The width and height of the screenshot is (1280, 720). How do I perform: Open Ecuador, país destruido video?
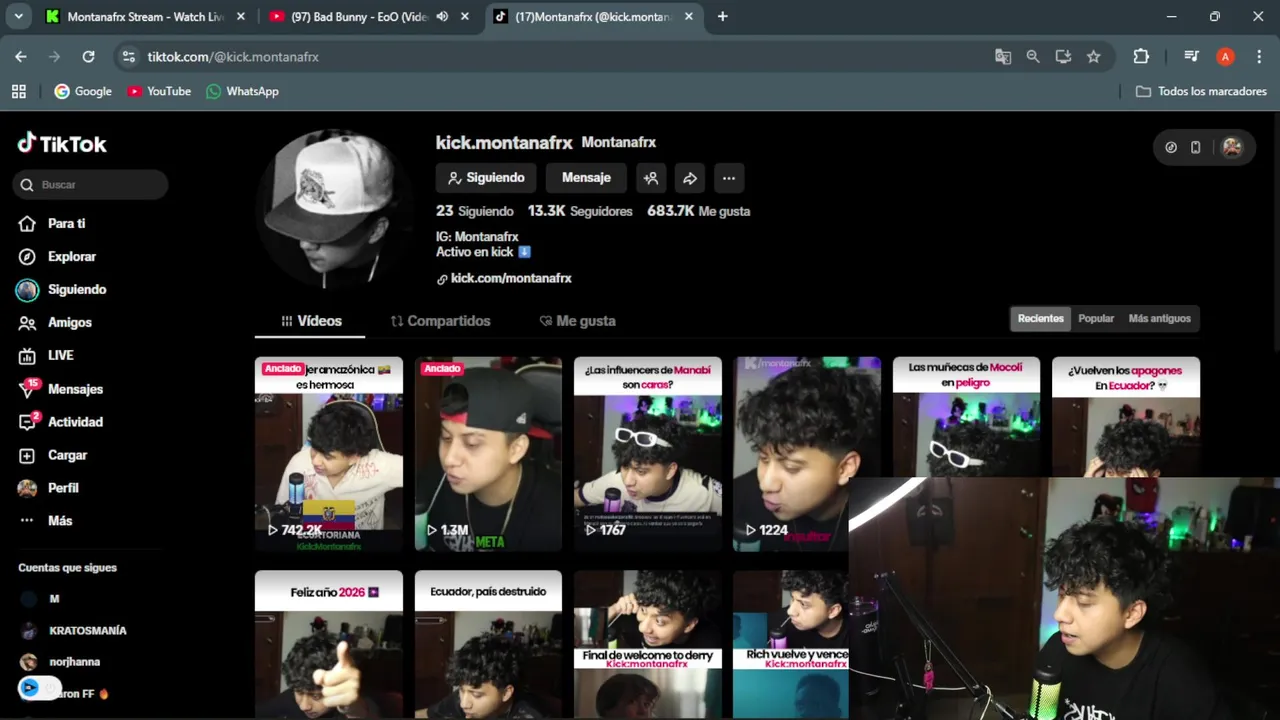click(488, 645)
